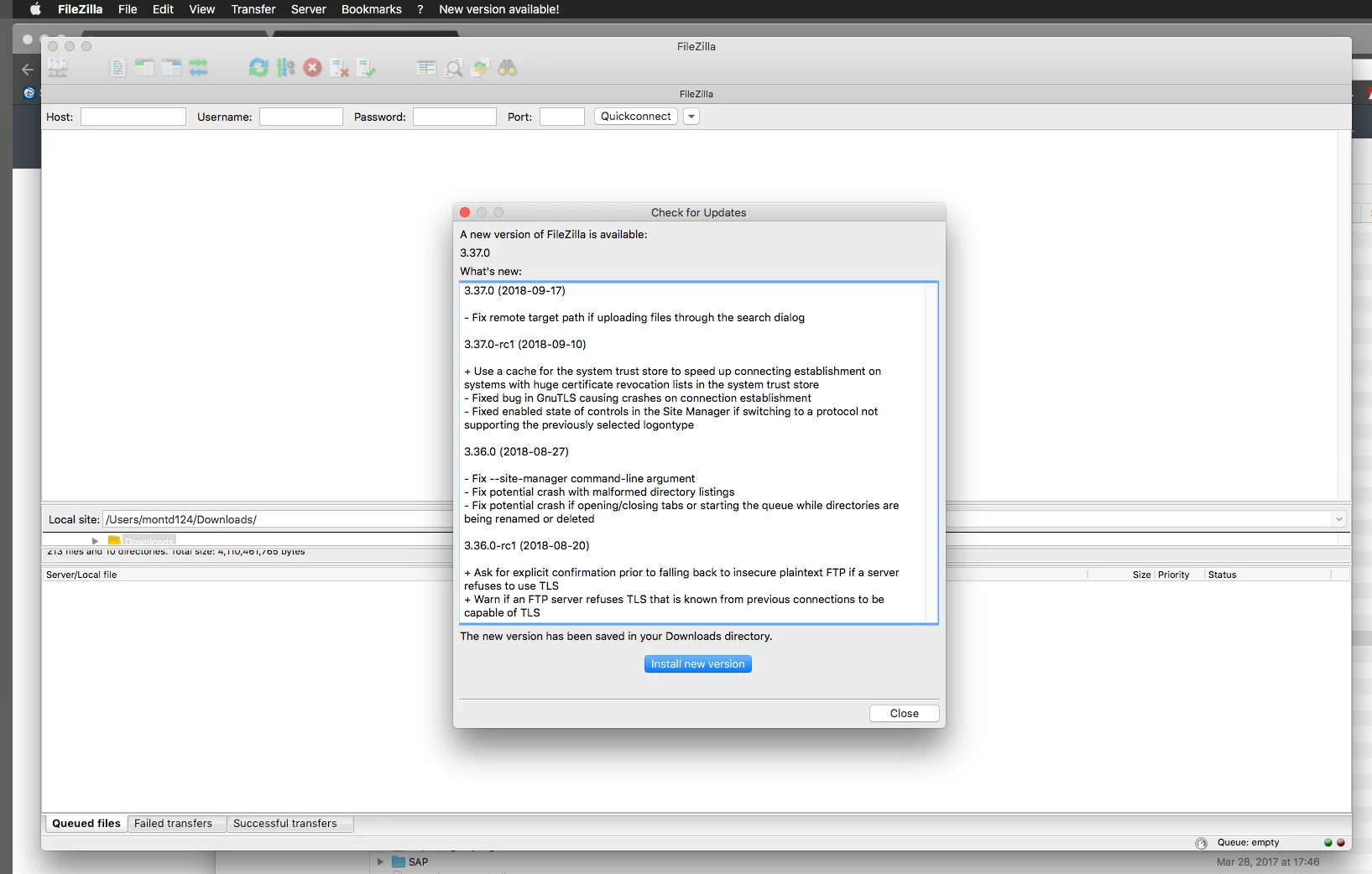
Task: Click the 3.36.0-rc1 (2018-08-20) changelog heading
Action: pos(527,545)
